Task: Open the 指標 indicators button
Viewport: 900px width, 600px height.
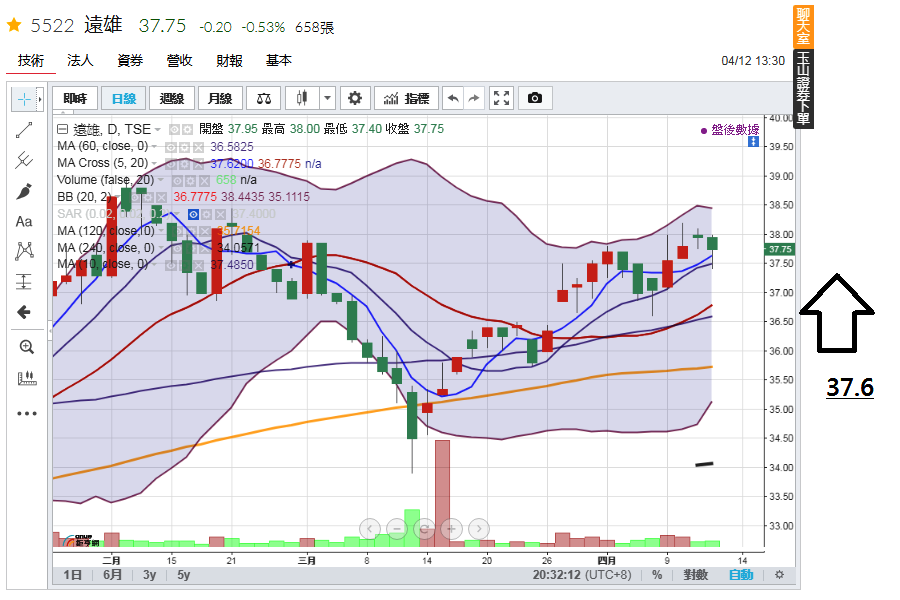Action: tap(406, 98)
